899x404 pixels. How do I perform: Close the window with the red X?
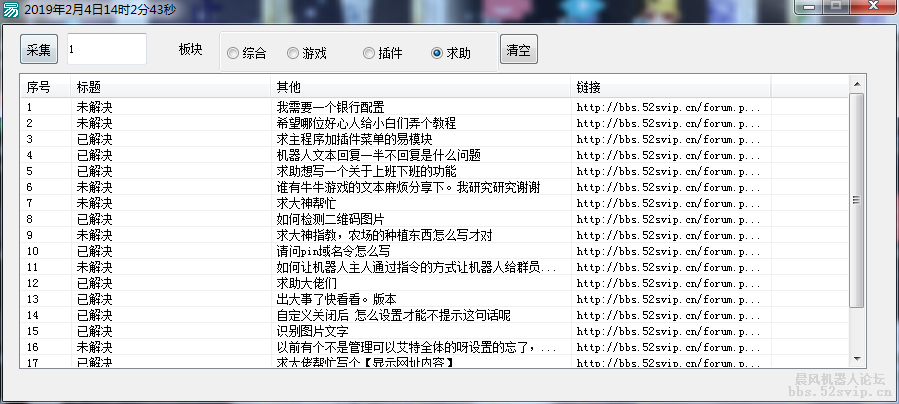pos(873,6)
